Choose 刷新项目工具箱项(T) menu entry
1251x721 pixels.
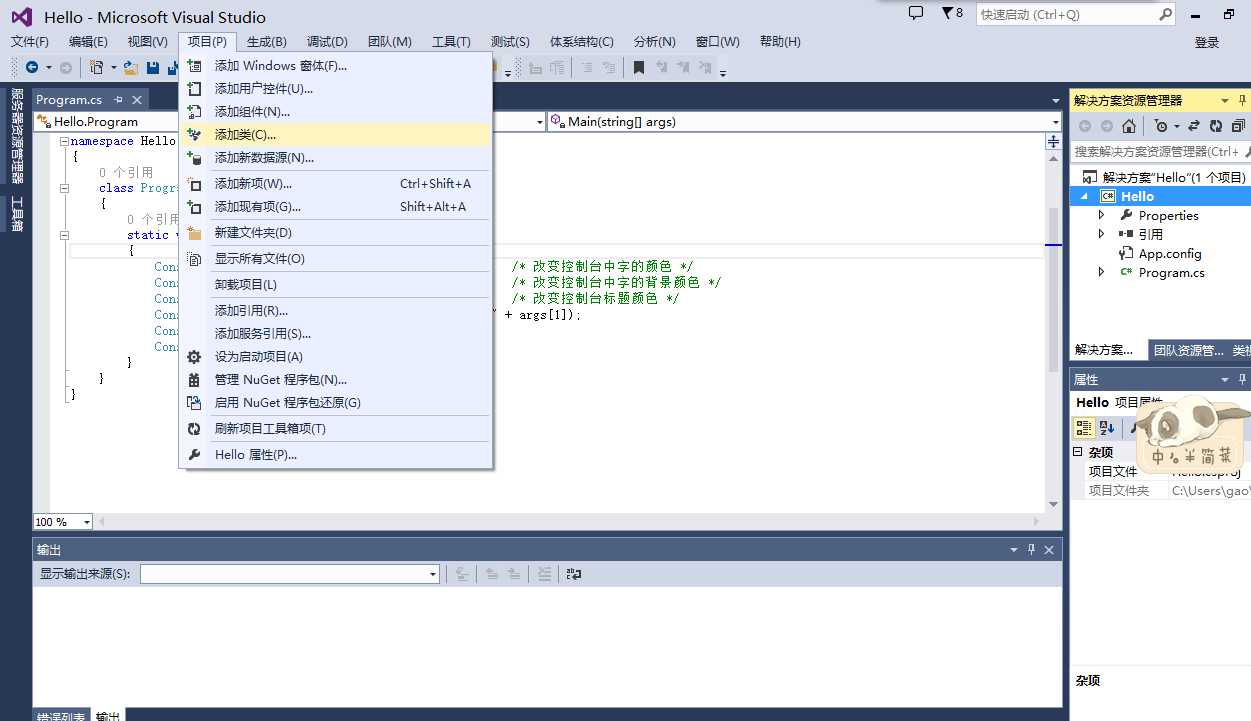(x=336, y=429)
